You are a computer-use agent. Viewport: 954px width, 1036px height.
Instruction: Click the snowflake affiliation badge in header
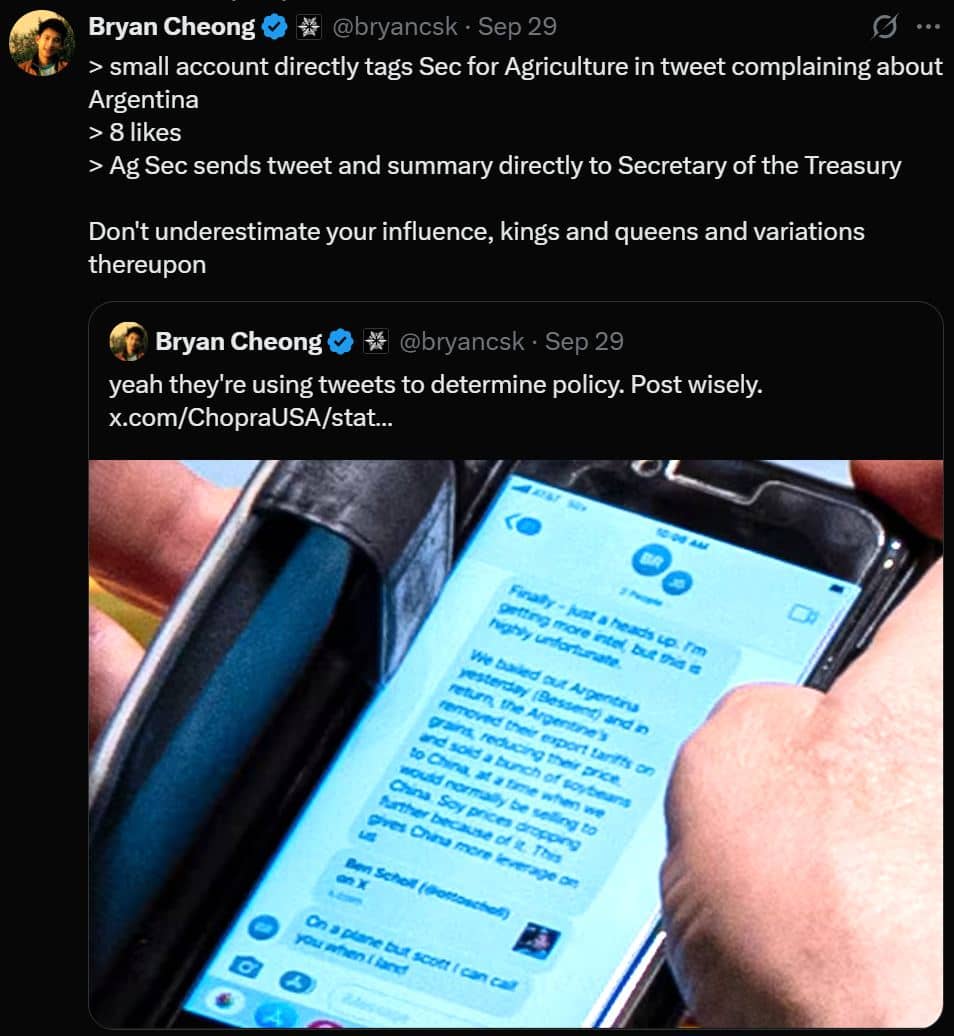click(309, 27)
